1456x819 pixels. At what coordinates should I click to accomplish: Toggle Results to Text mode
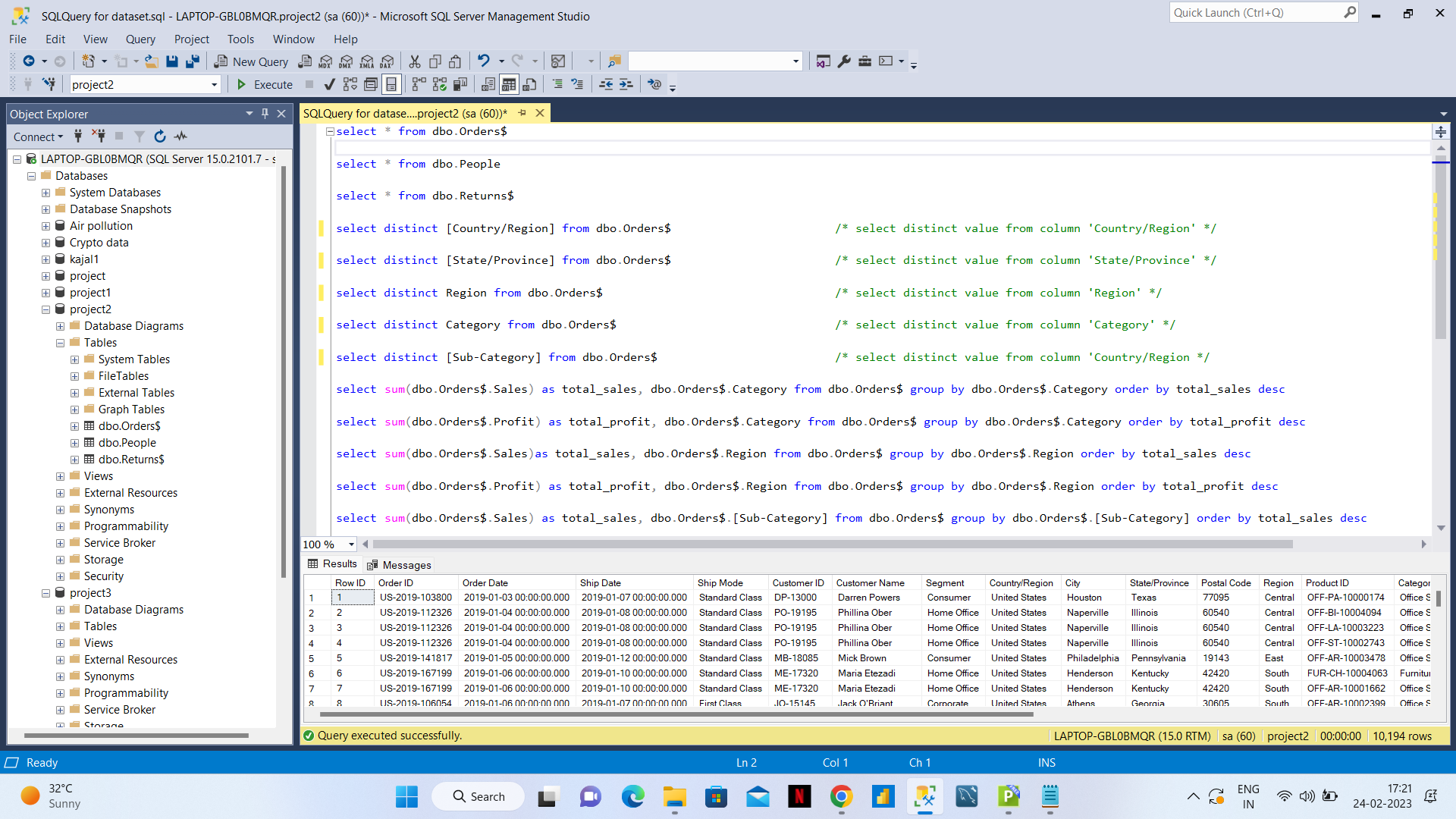click(x=488, y=84)
